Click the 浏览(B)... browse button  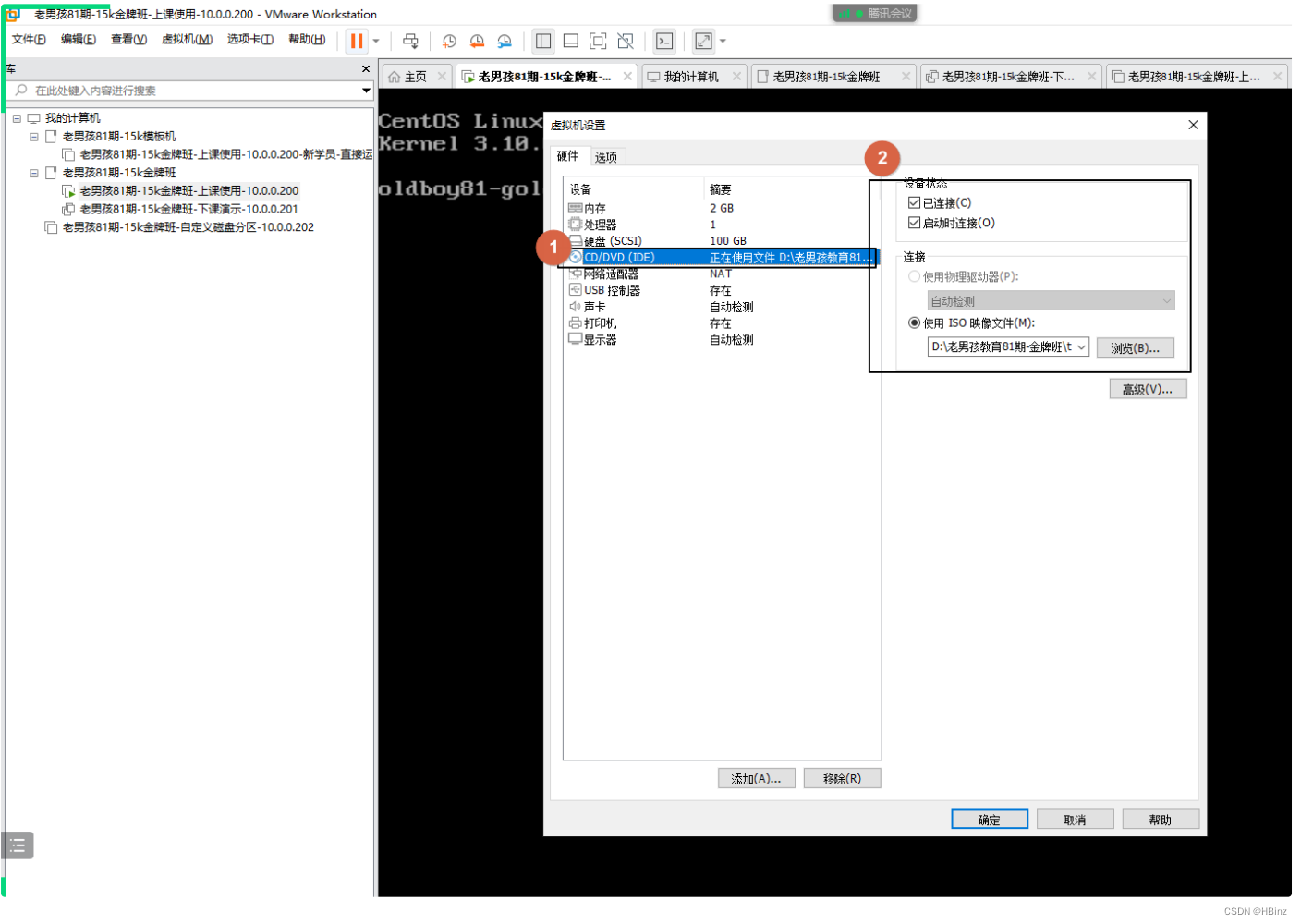pos(1135,348)
